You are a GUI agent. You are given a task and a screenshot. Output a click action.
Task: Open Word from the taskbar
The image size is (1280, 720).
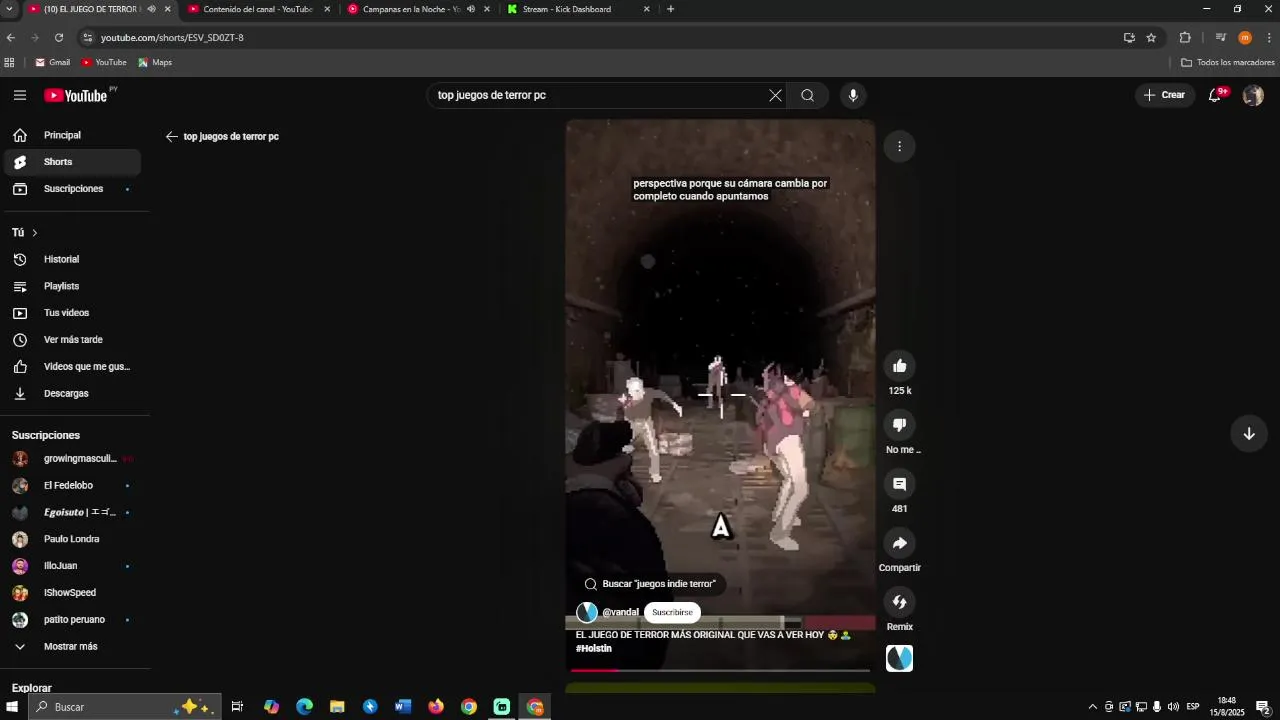[403, 707]
